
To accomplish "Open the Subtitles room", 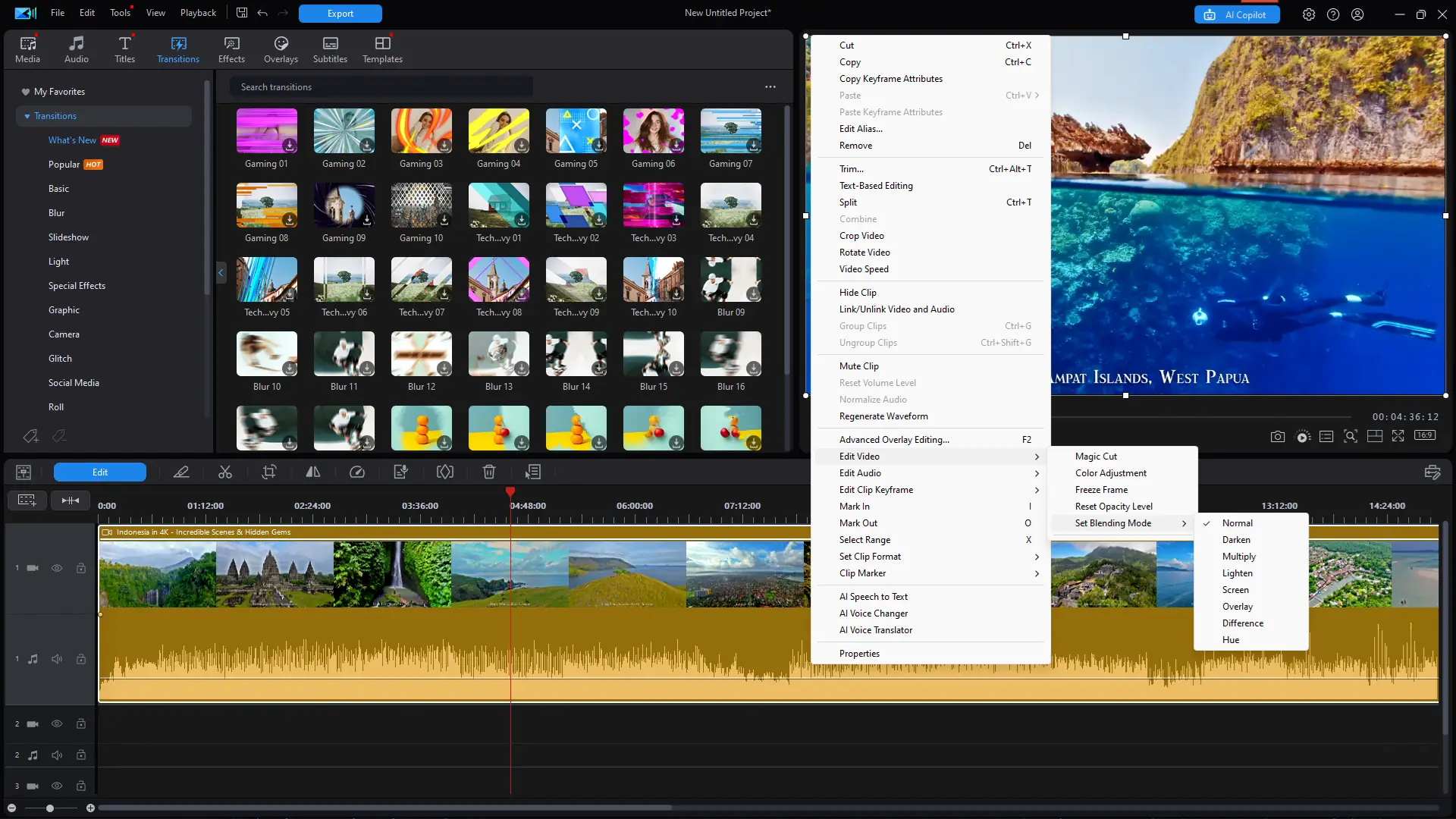I will pos(330,49).
